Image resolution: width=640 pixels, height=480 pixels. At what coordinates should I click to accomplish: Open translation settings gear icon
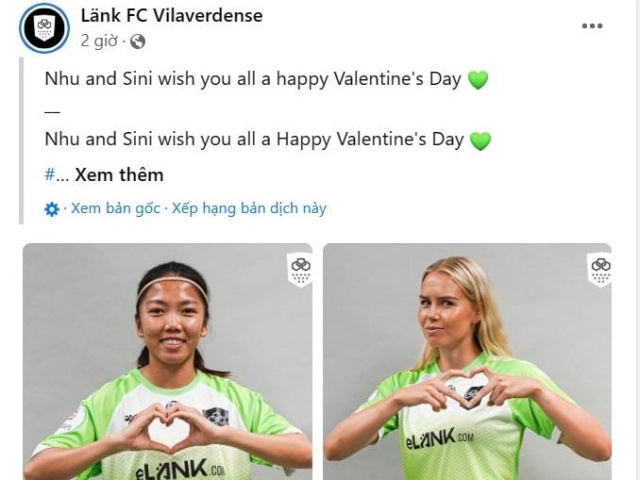pyautogui.click(x=51, y=209)
